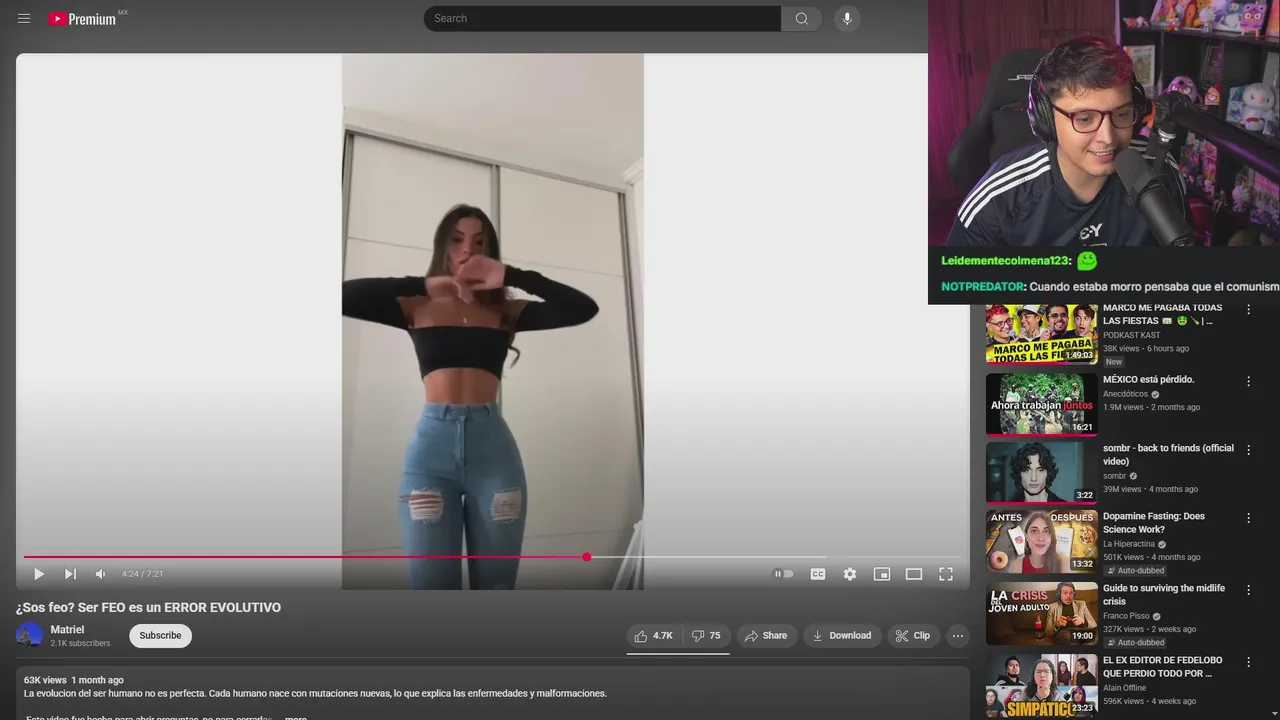Download the video
1280x720 pixels.
click(x=841, y=636)
